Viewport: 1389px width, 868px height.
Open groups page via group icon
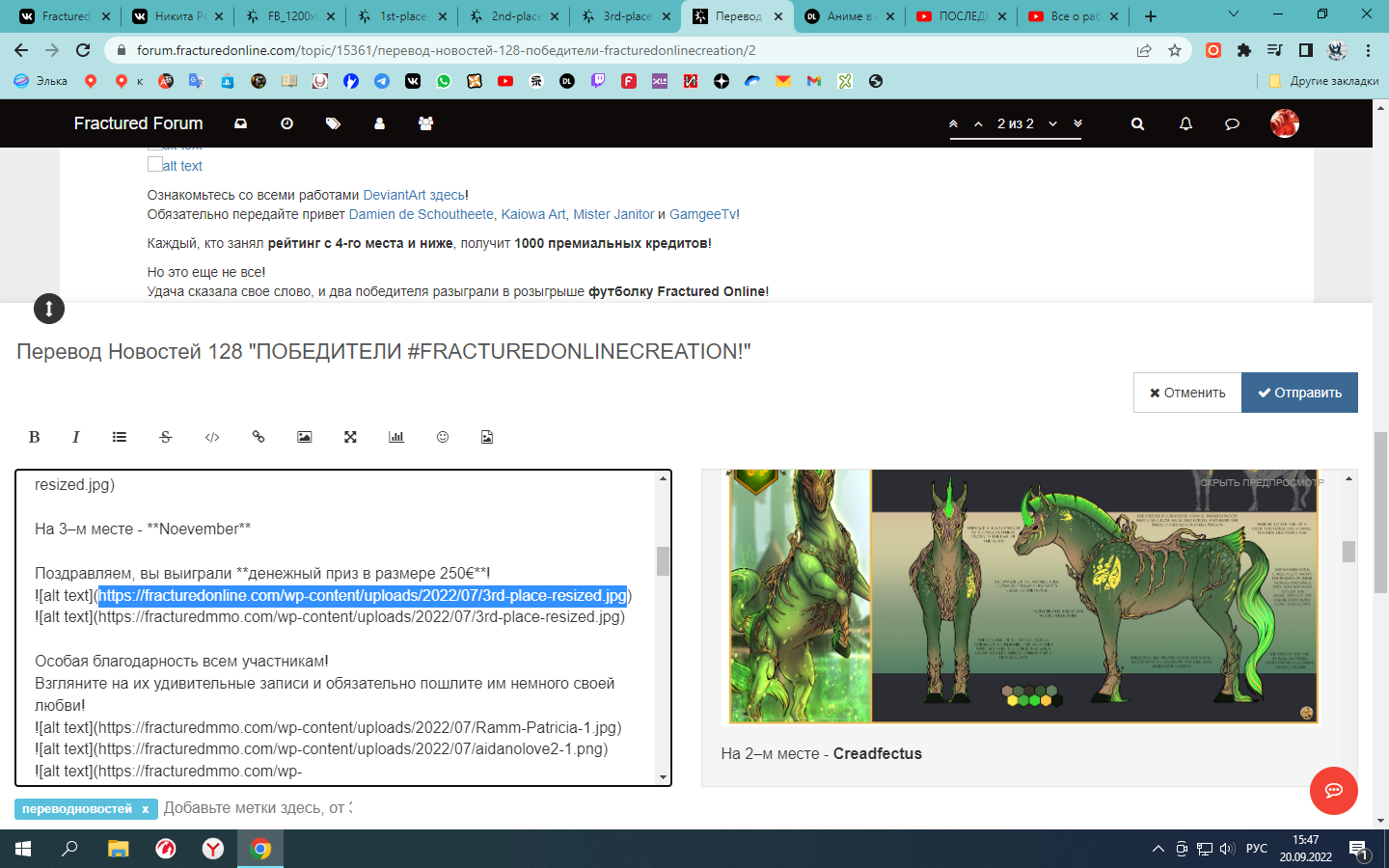425,123
